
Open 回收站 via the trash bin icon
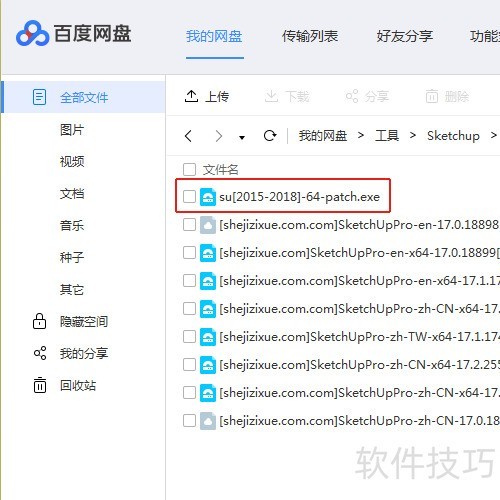click(40, 385)
